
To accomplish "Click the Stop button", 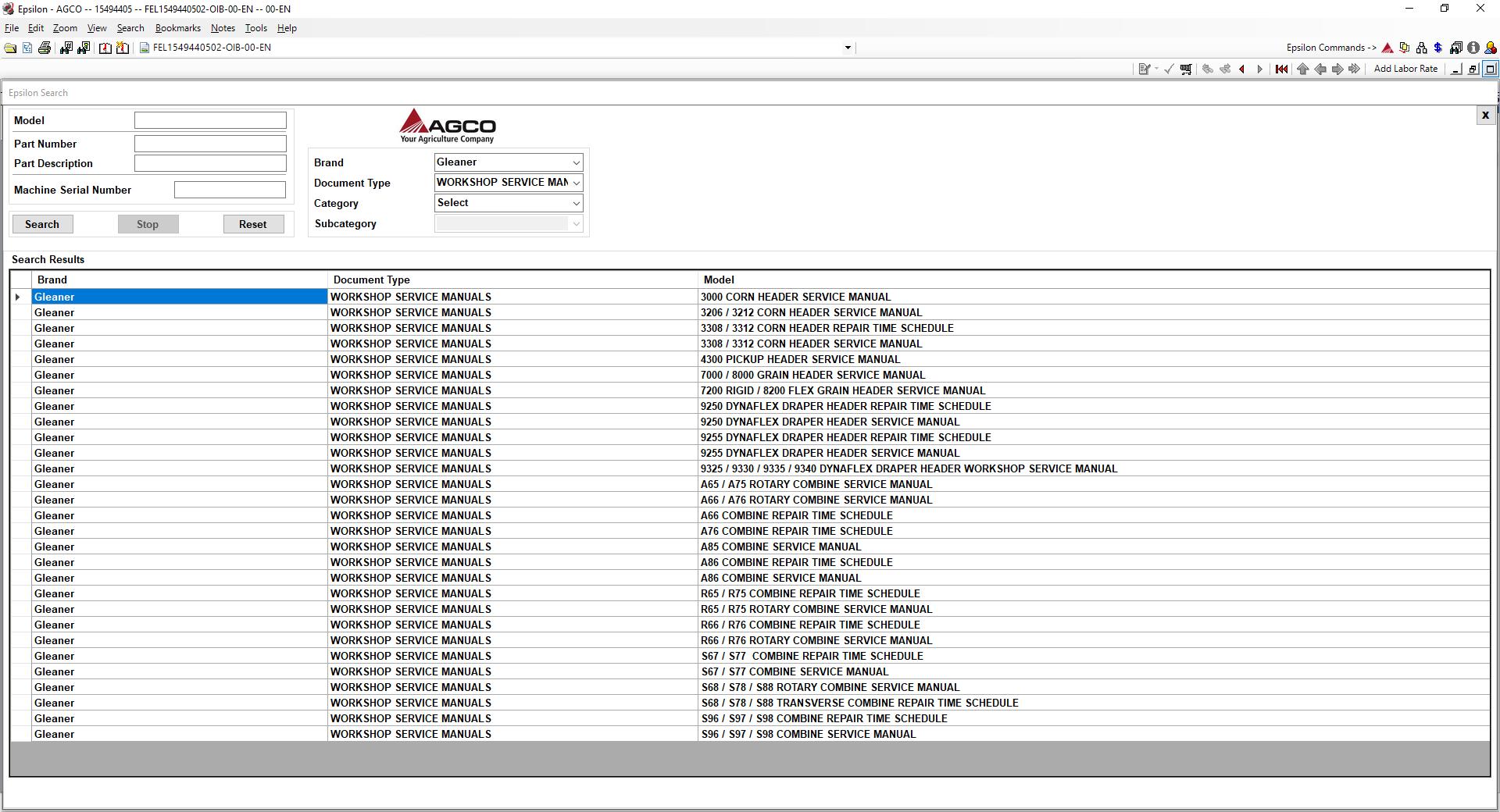I will [148, 224].
